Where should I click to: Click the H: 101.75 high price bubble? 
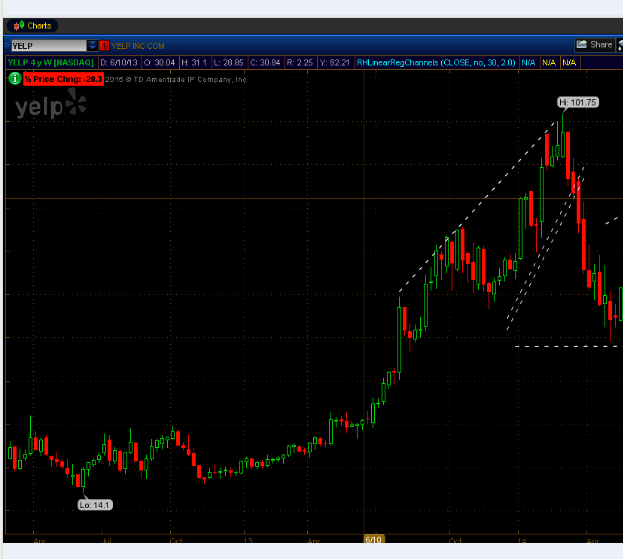pos(578,102)
